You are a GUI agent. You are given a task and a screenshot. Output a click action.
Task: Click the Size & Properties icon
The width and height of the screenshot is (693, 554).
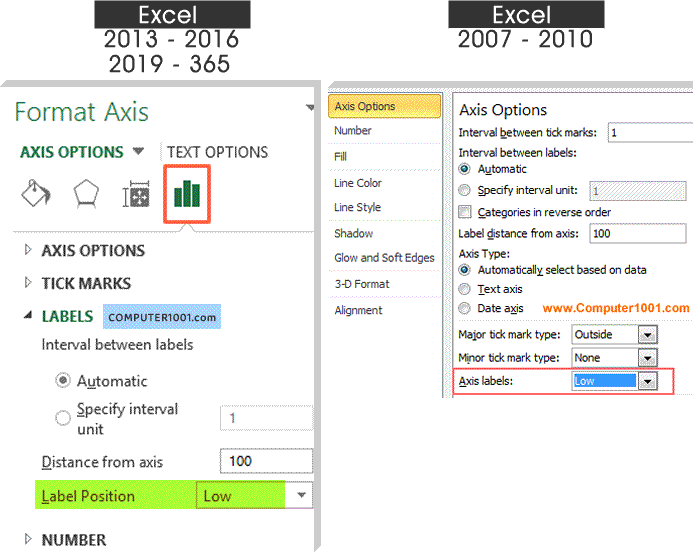point(135,196)
